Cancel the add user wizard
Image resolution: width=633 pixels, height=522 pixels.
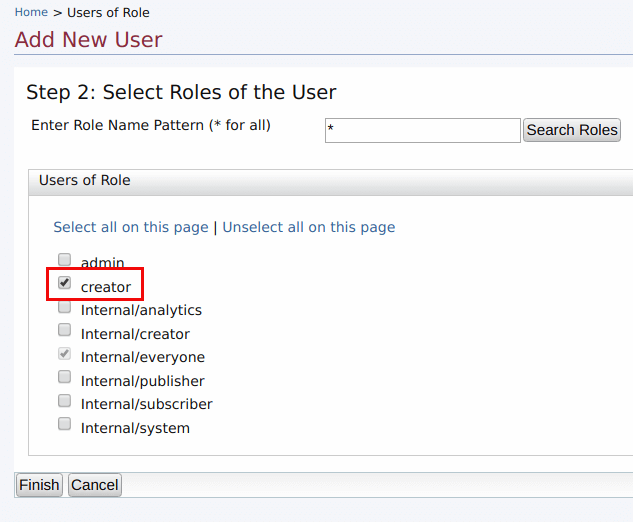(95, 485)
